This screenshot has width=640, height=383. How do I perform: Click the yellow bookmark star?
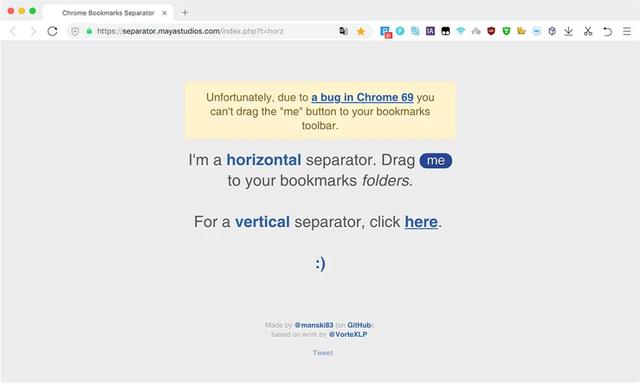[361, 31]
